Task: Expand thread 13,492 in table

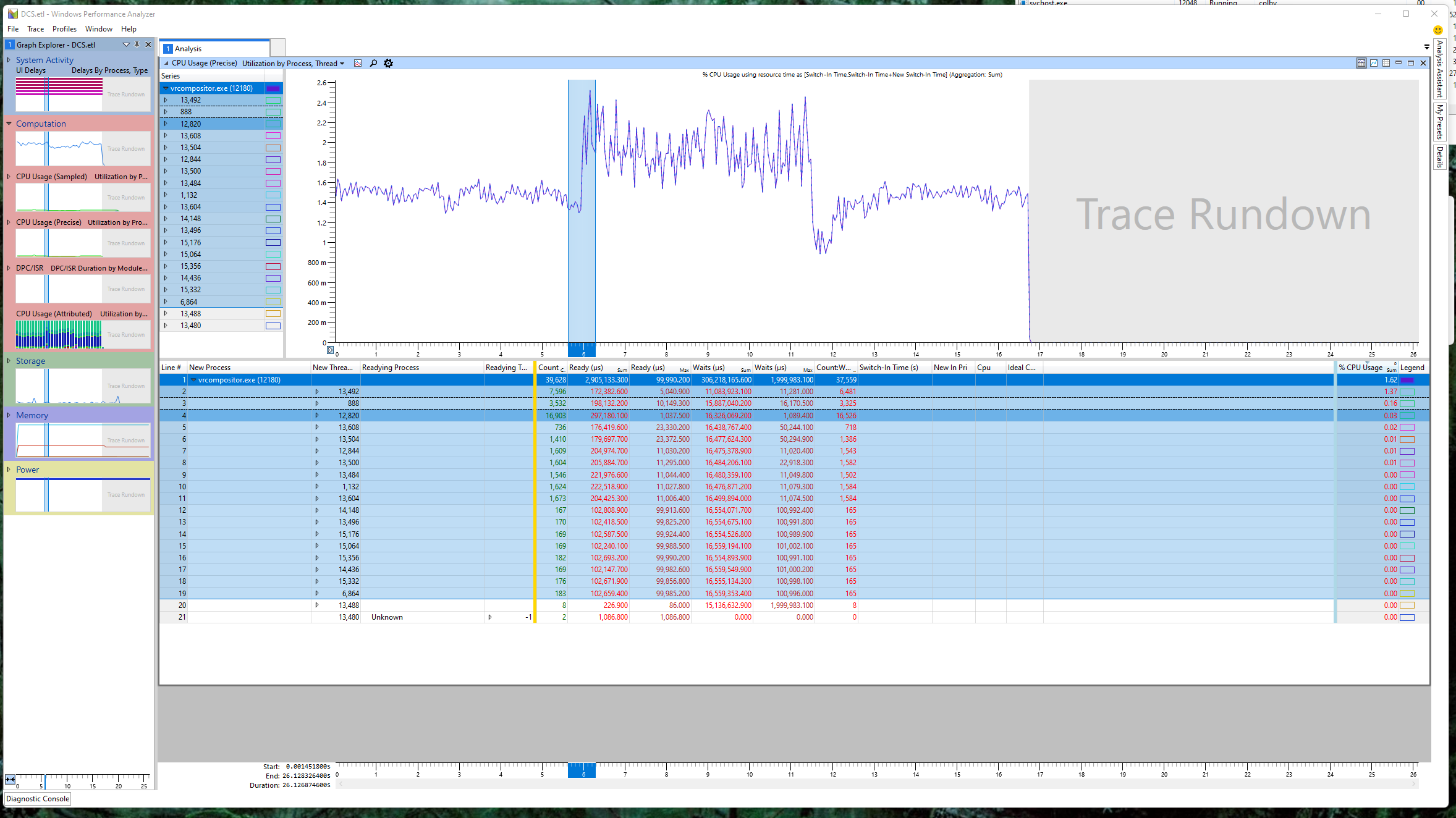Action: click(x=316, y=392)
